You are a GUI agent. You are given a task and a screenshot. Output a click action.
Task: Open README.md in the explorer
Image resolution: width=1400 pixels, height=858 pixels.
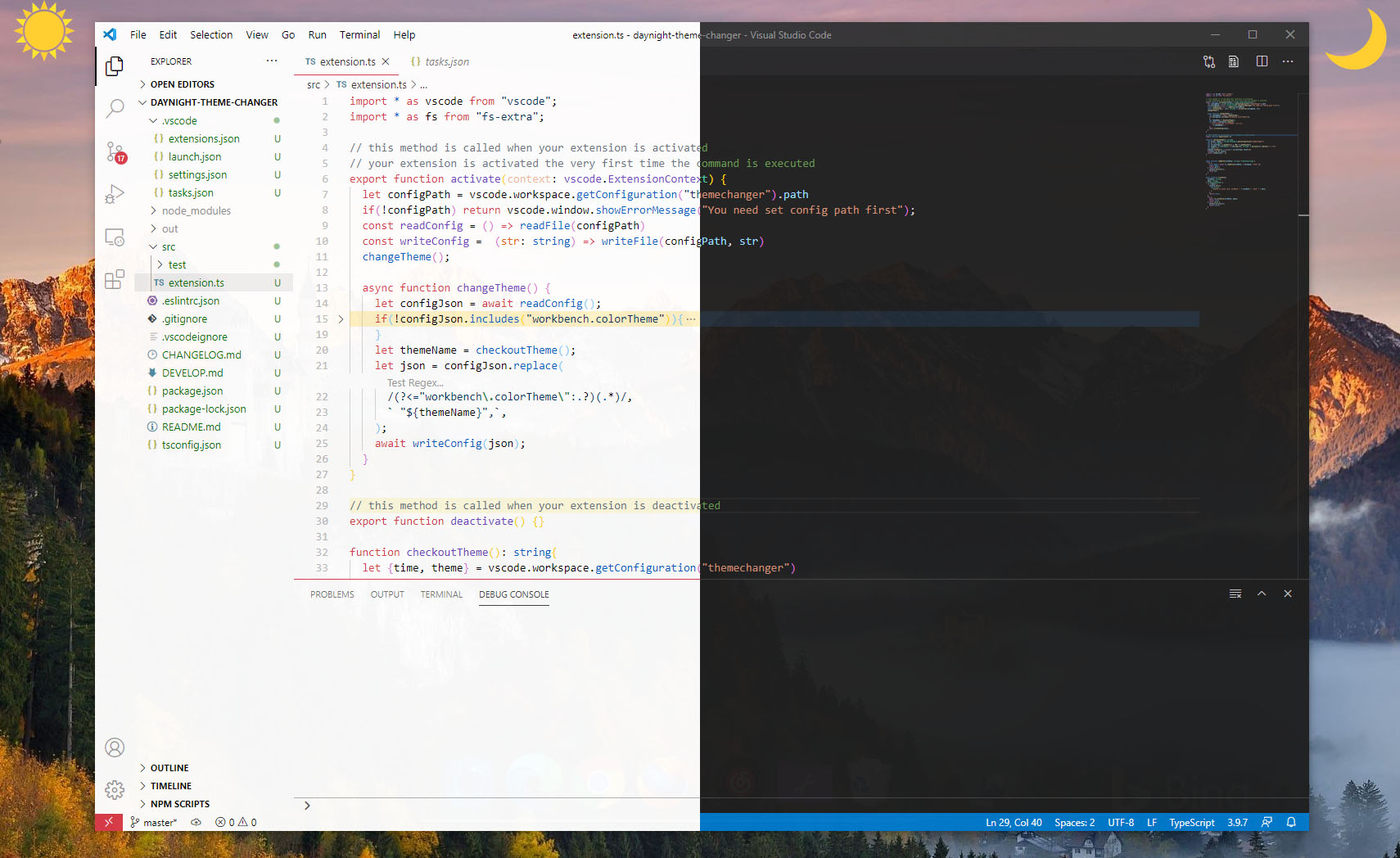pos(213,427)
